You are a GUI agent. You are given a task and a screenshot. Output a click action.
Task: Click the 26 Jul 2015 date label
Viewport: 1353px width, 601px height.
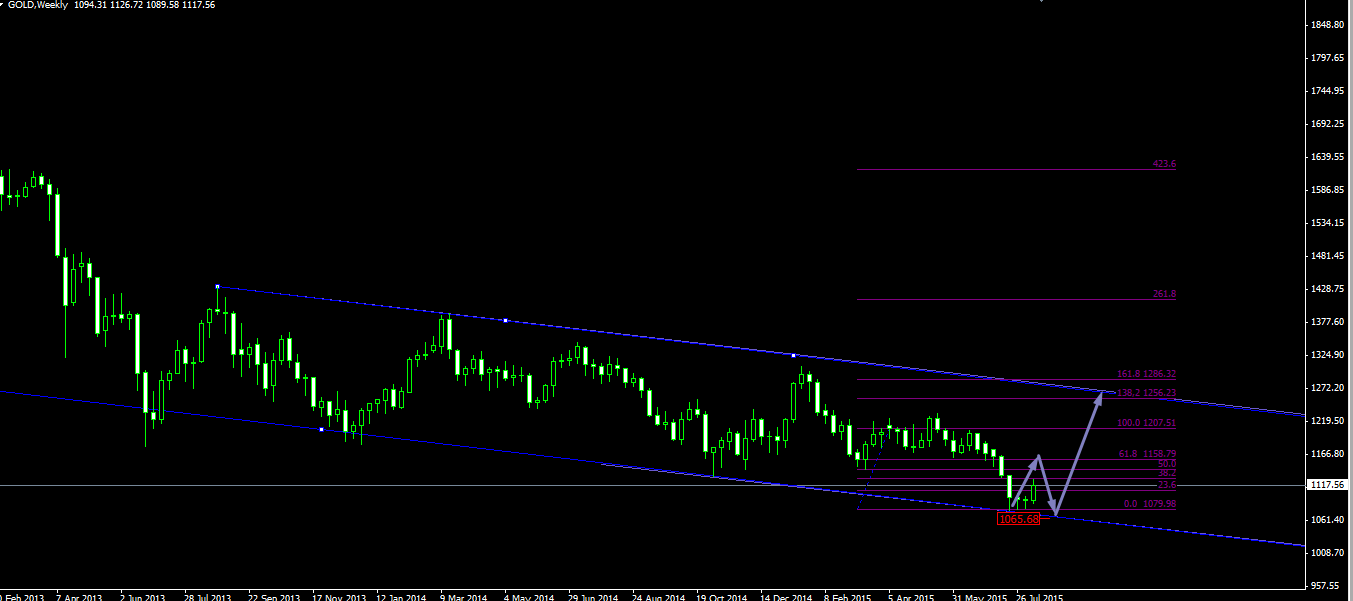point(1040,597)
